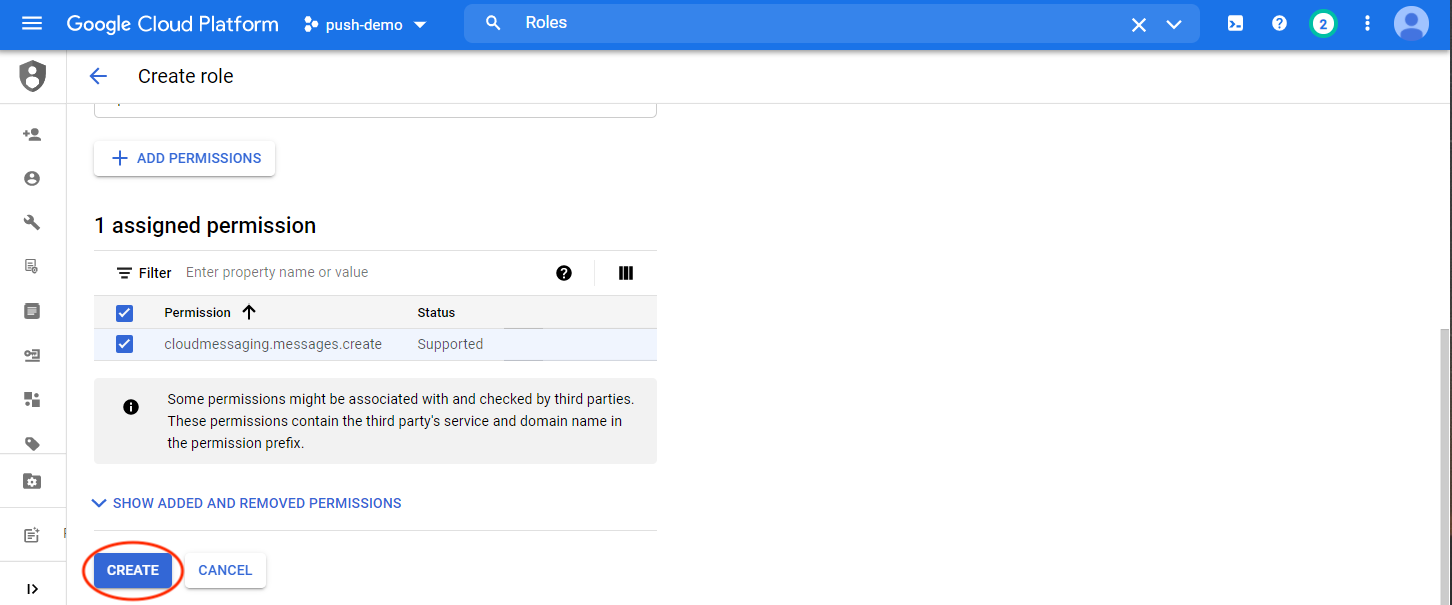
Task: Click the CANCEL button
Action: point(225,570)
